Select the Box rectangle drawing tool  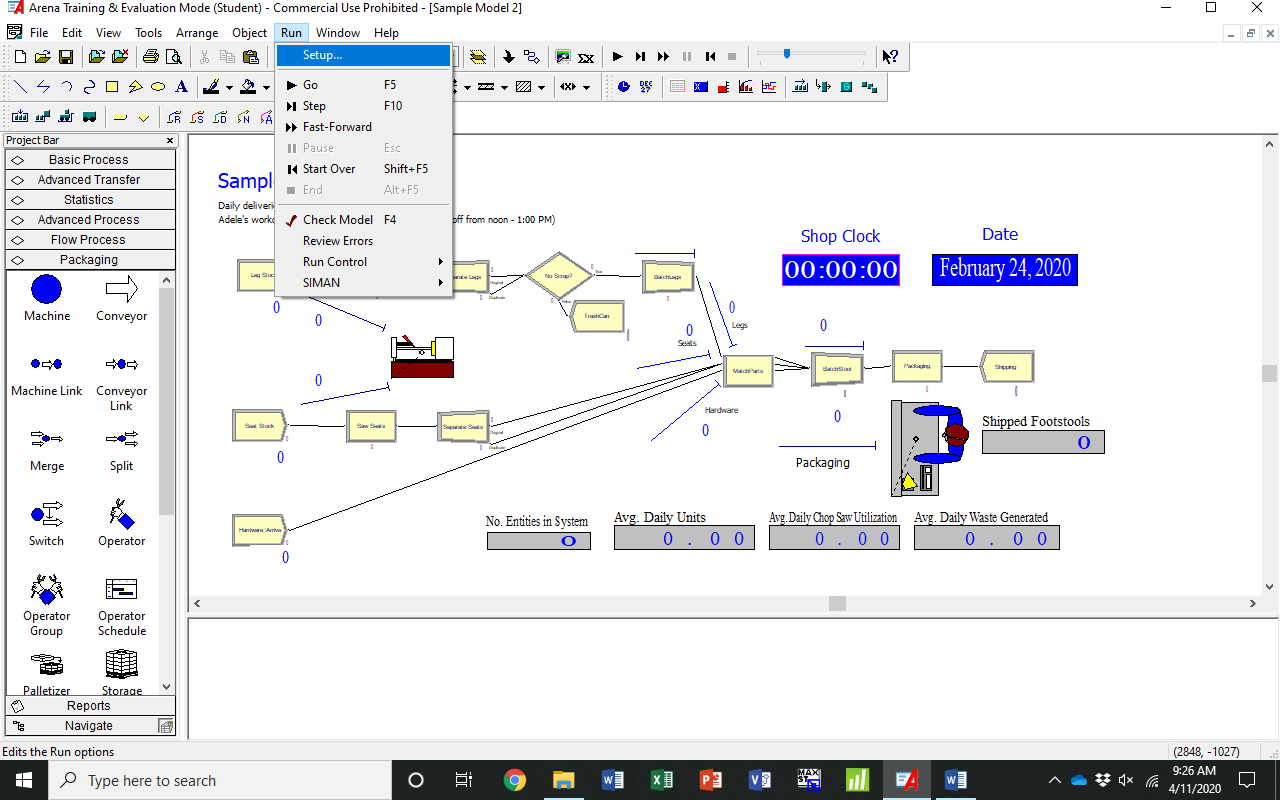112,87
